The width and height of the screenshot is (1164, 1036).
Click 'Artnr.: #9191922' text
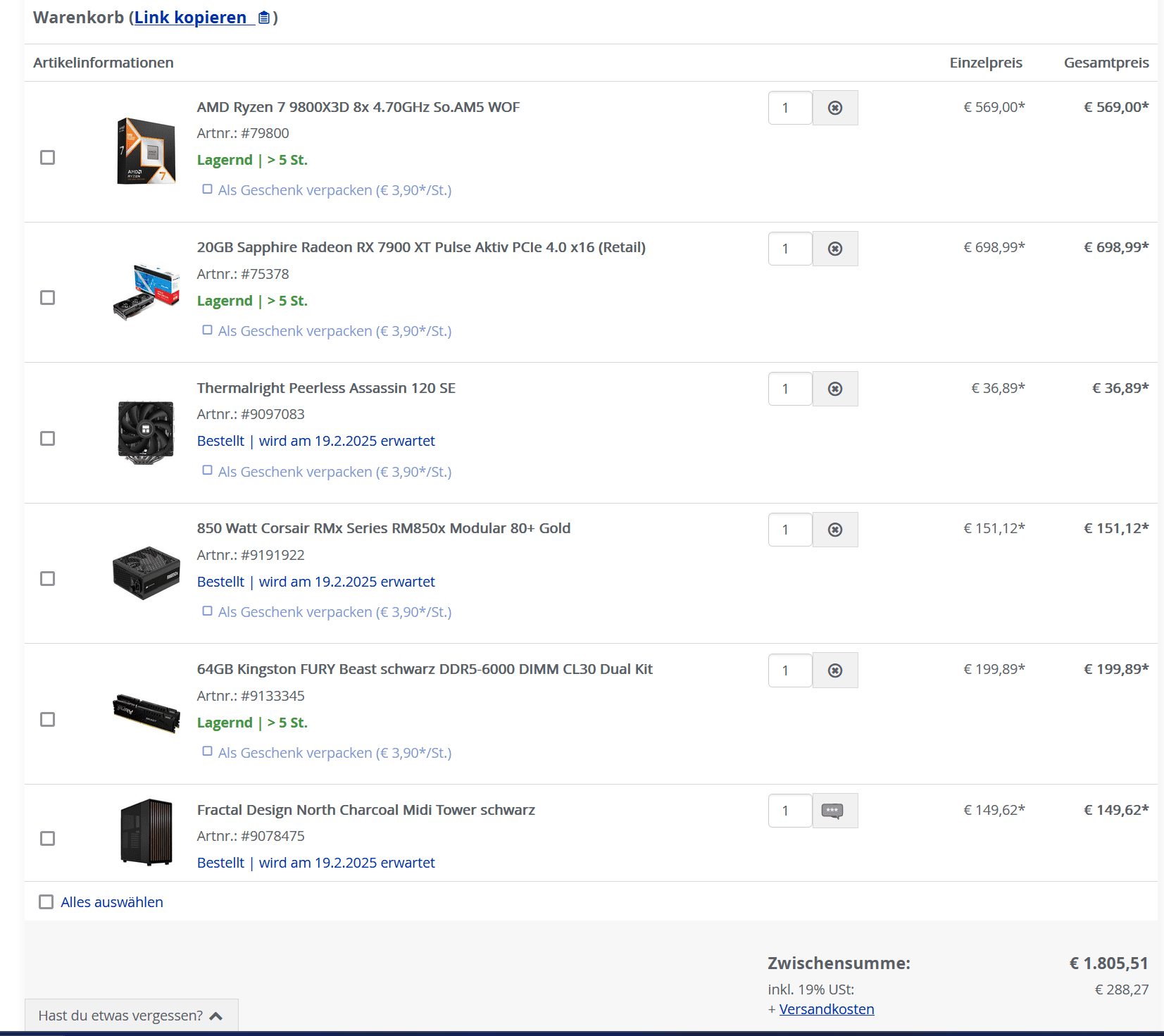[x=251, y=555]
